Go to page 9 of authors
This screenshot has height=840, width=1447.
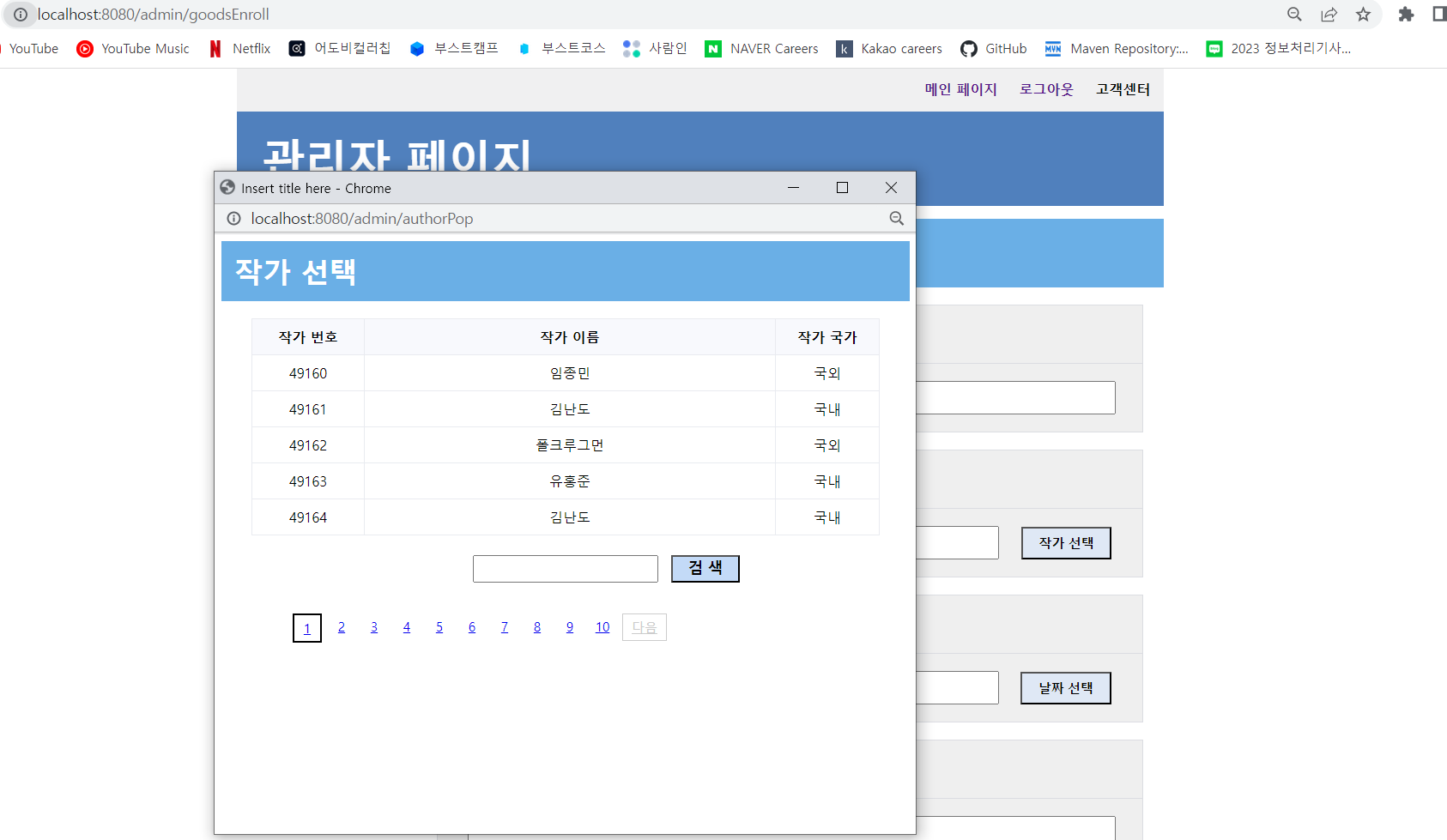pos(570,627)
